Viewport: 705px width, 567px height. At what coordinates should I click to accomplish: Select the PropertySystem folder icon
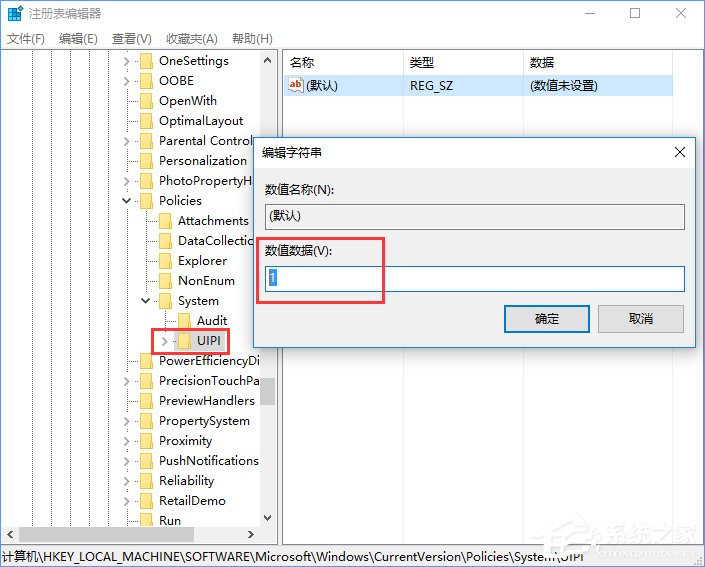[x=146, y=421]
